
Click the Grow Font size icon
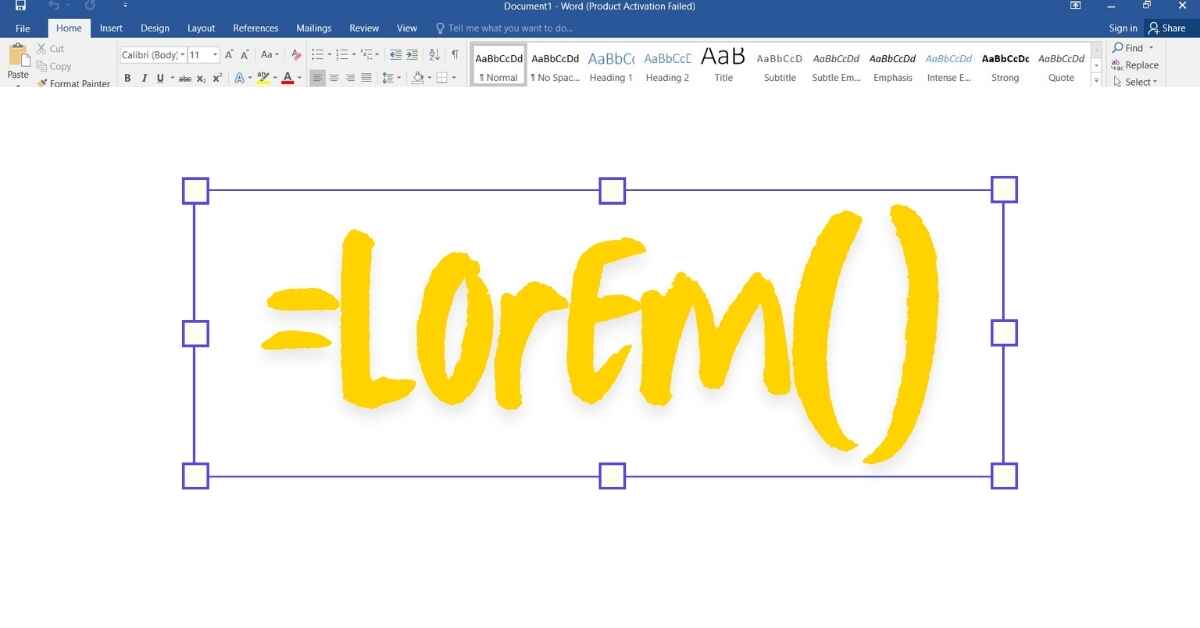coord(229,55)
